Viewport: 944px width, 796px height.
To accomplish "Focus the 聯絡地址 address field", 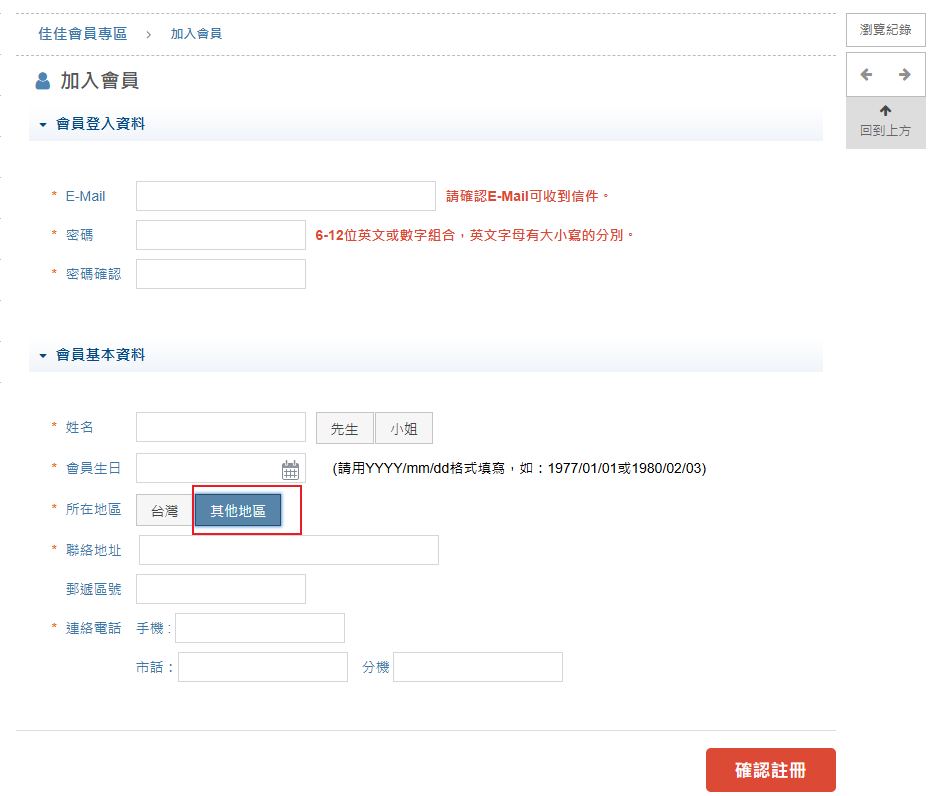I will coord(289,549).
